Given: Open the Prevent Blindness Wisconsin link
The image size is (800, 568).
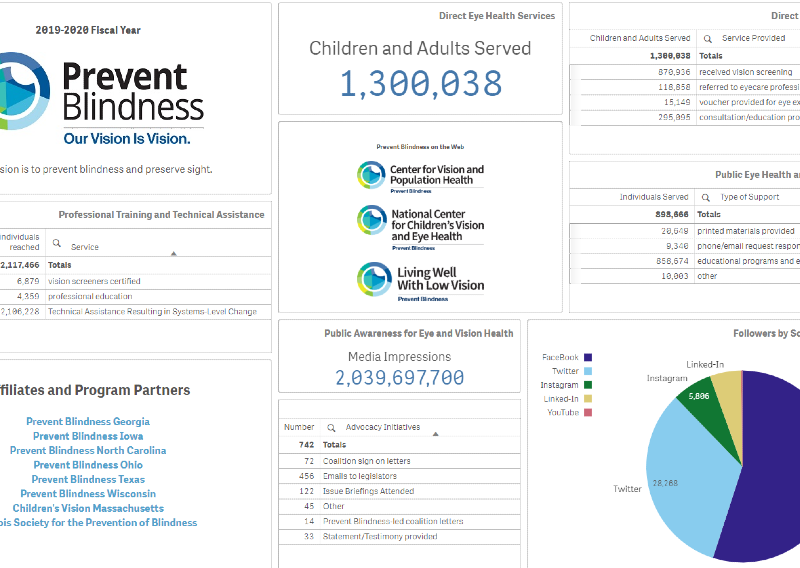Looking at the screenshot, I should [x=88, y=493].
